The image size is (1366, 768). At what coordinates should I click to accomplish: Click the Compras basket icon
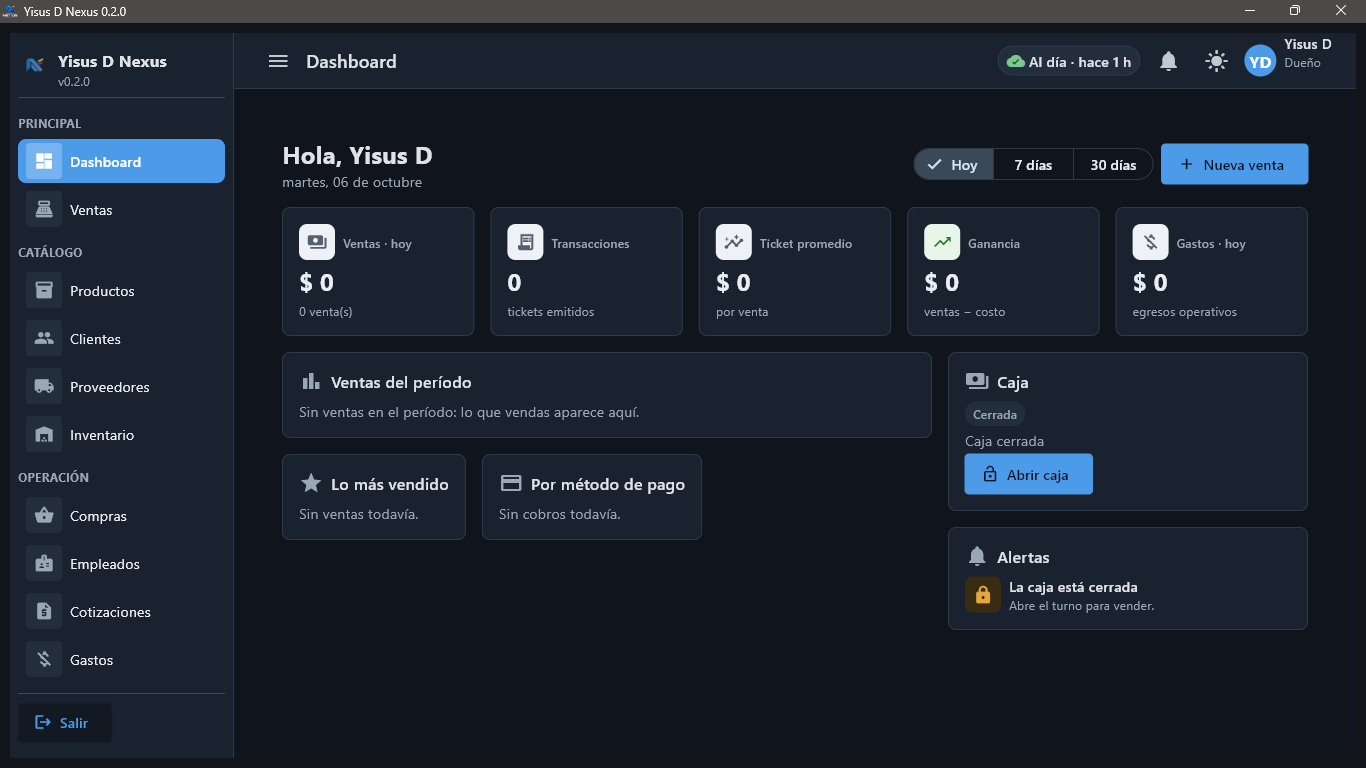(44, 516)
